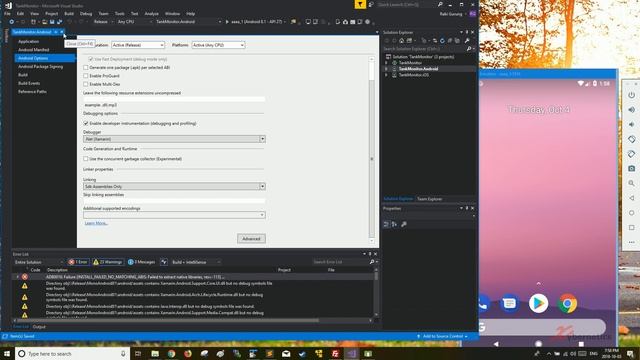The height and width of the screenshot is (360, 640).
Task: Toggle the 1 Error filter button
Action: pos(78,262)
